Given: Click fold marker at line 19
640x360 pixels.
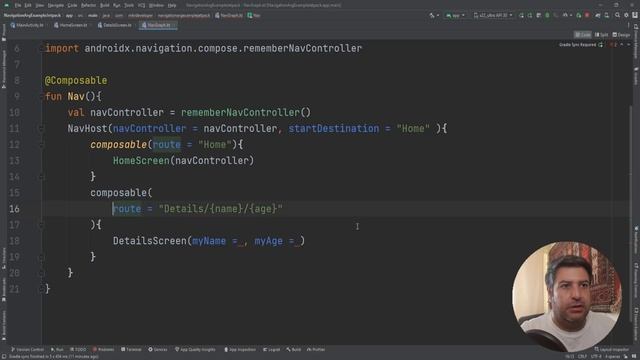Looking at the screenshot, I should 41,257.
